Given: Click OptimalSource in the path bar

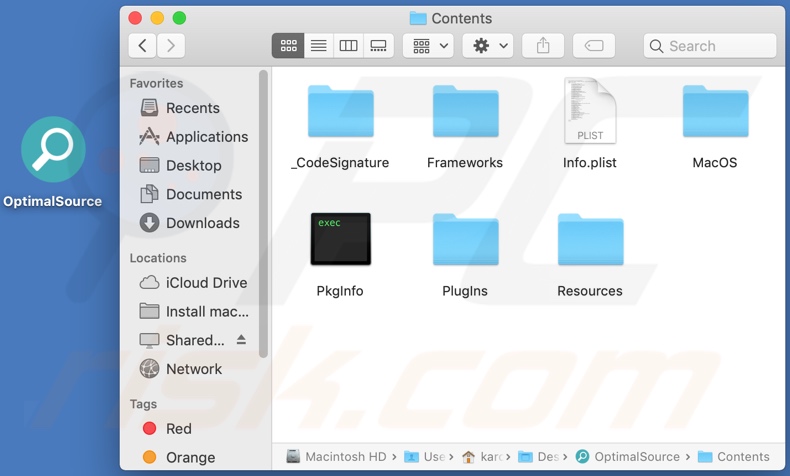Looking at the screenshot, I should (x=636, y=457).
